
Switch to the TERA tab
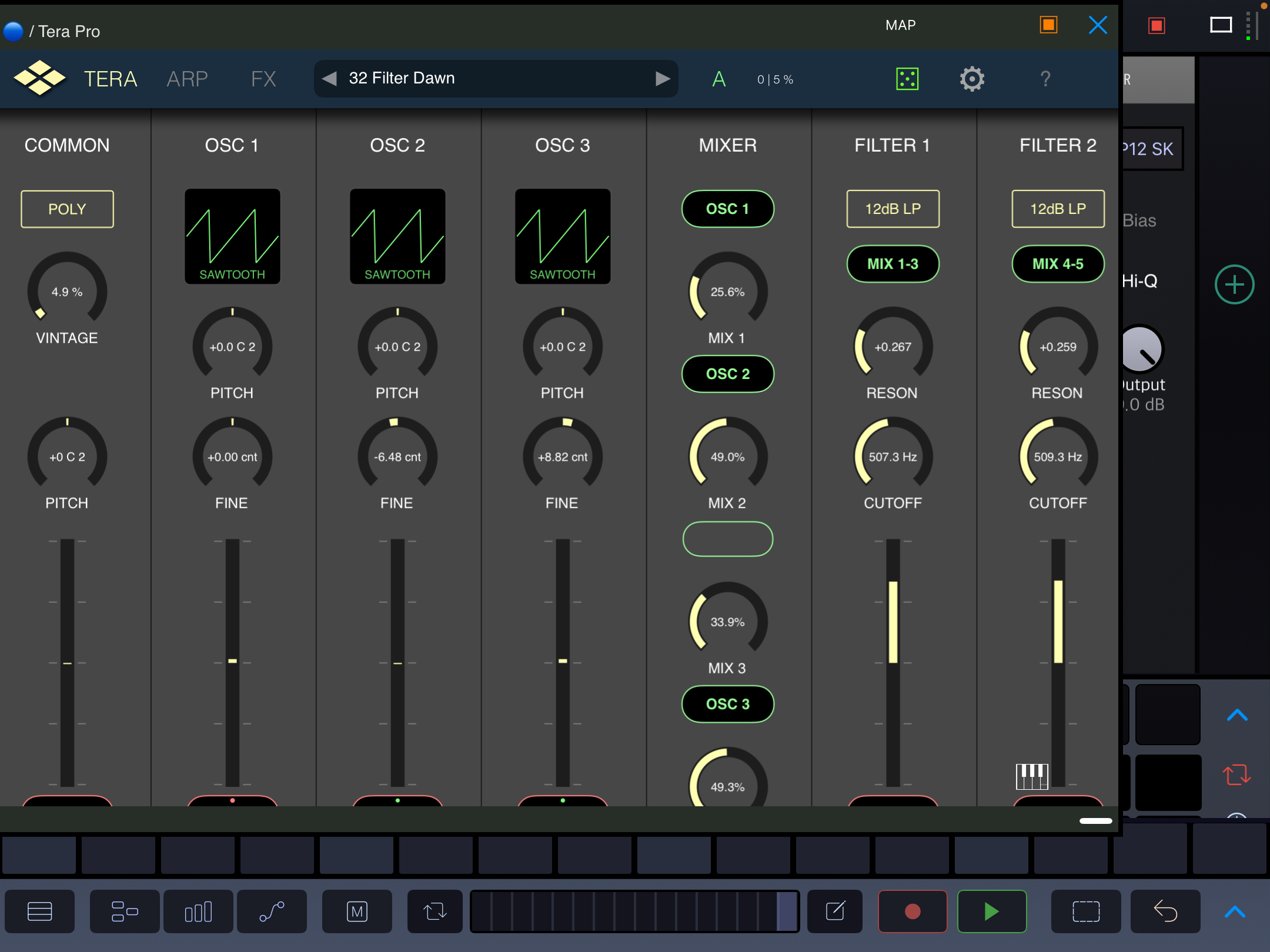111,79
